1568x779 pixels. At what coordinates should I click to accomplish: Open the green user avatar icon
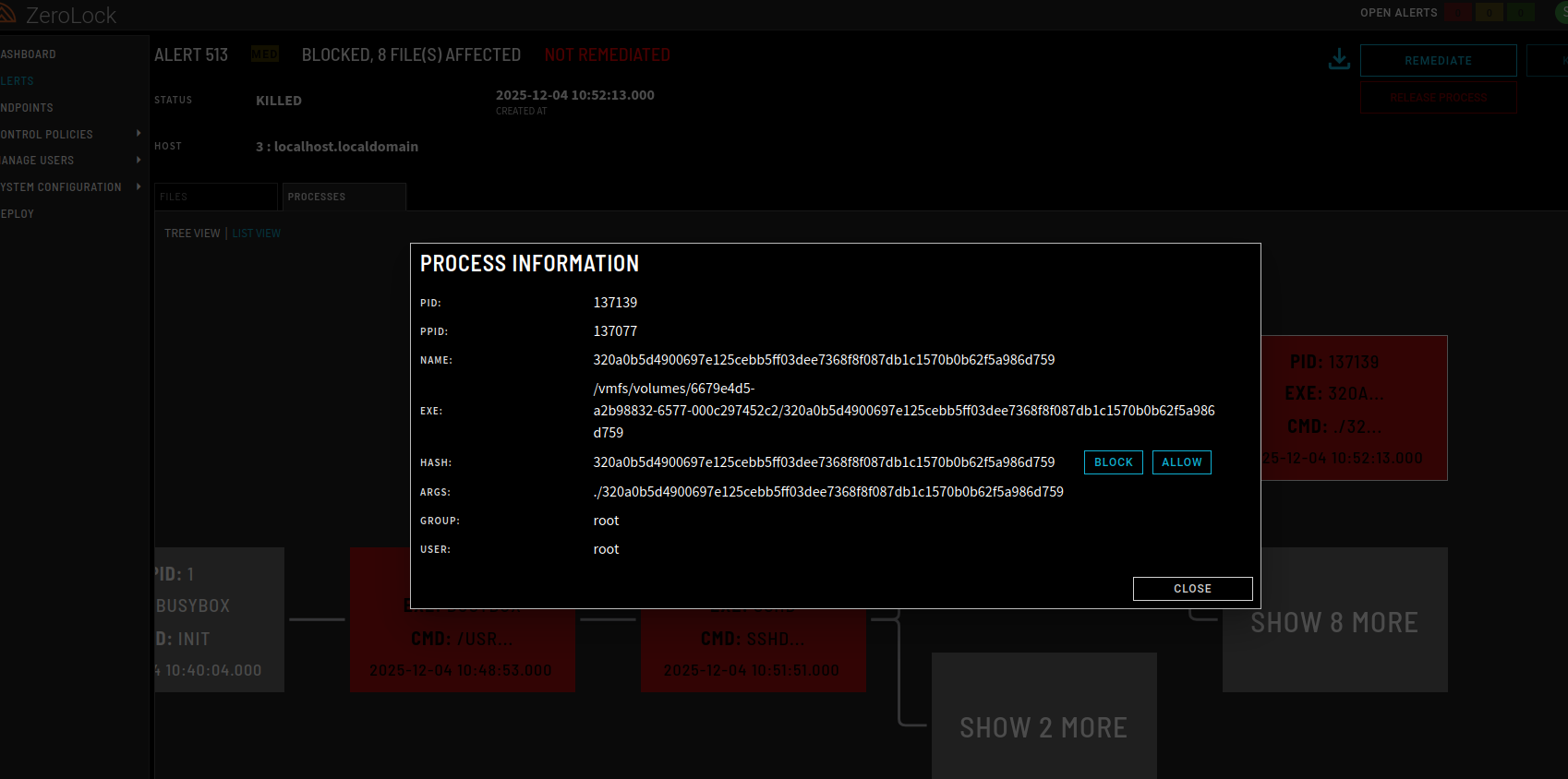[1562, 13]
